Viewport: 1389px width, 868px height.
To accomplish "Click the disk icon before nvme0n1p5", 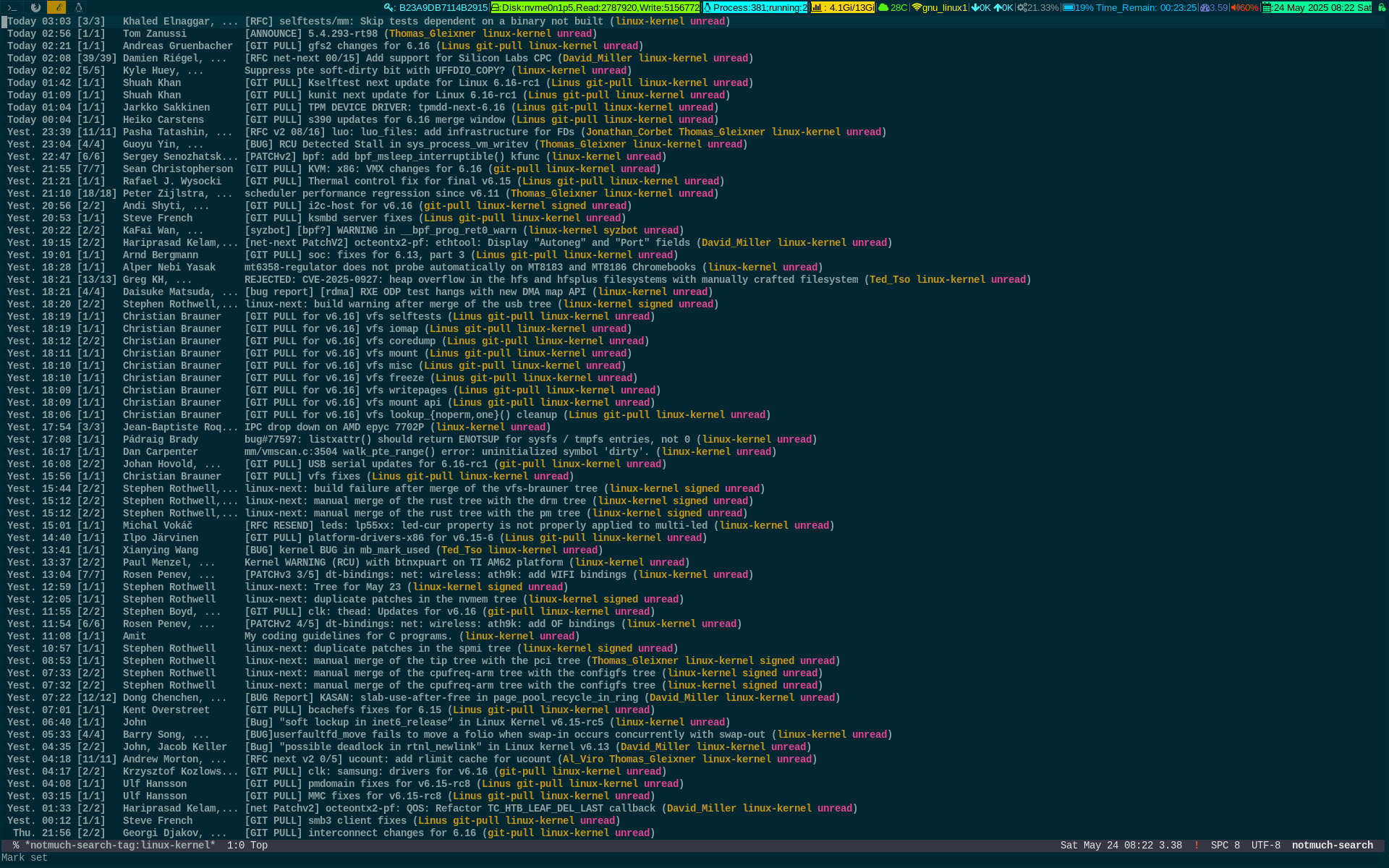I will (496, 7).
